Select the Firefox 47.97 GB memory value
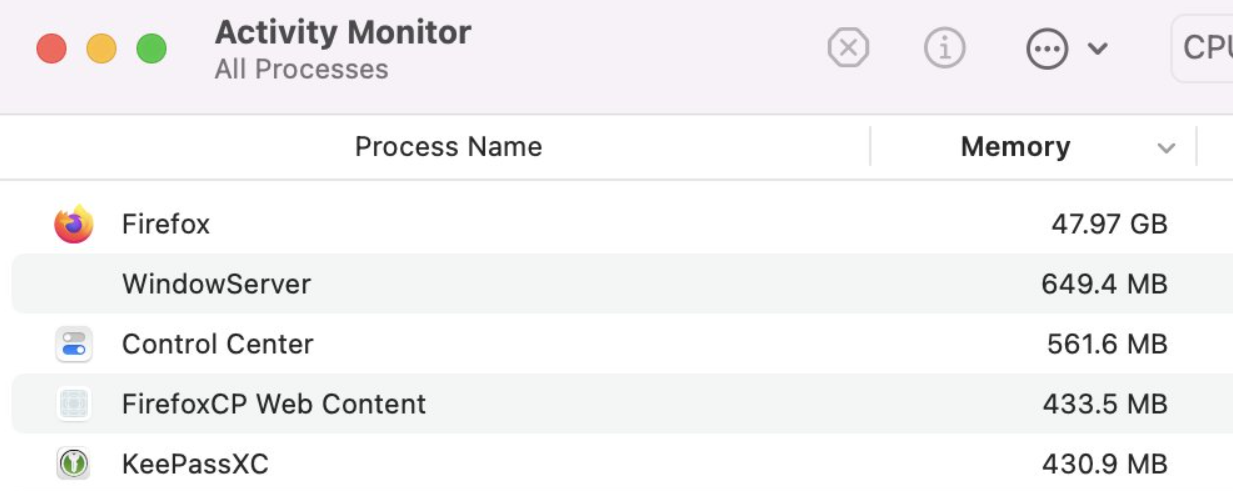This screenshot has height=491, width=1233. click(1109, 224)
